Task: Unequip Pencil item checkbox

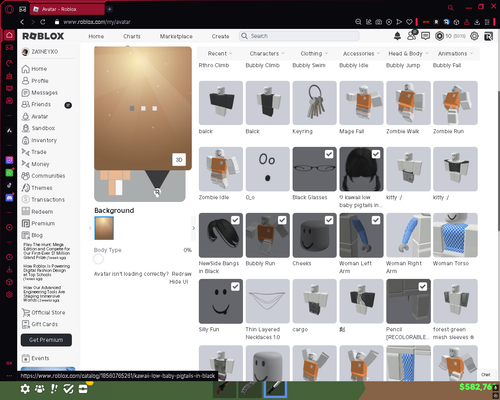Action: [x=423, y=286]
